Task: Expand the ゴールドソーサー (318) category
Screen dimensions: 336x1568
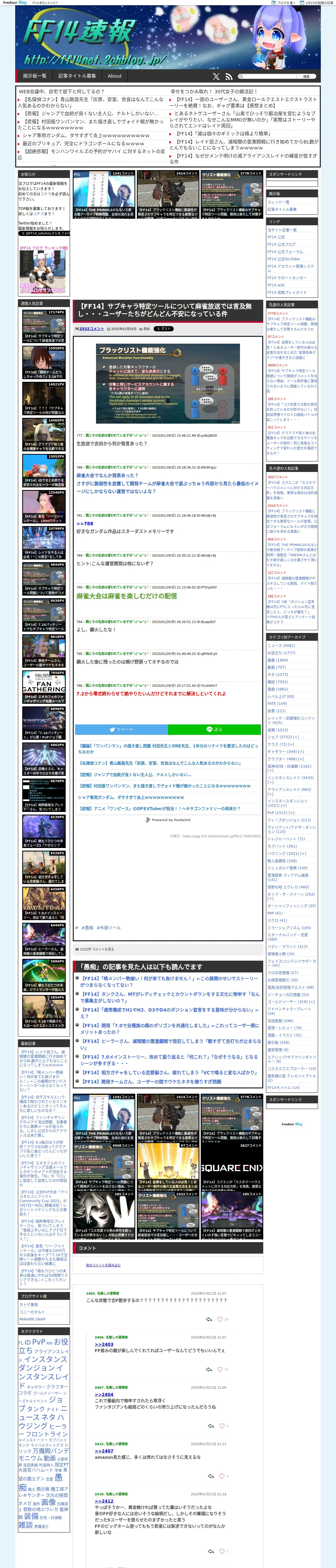Action: (312, 1001)
